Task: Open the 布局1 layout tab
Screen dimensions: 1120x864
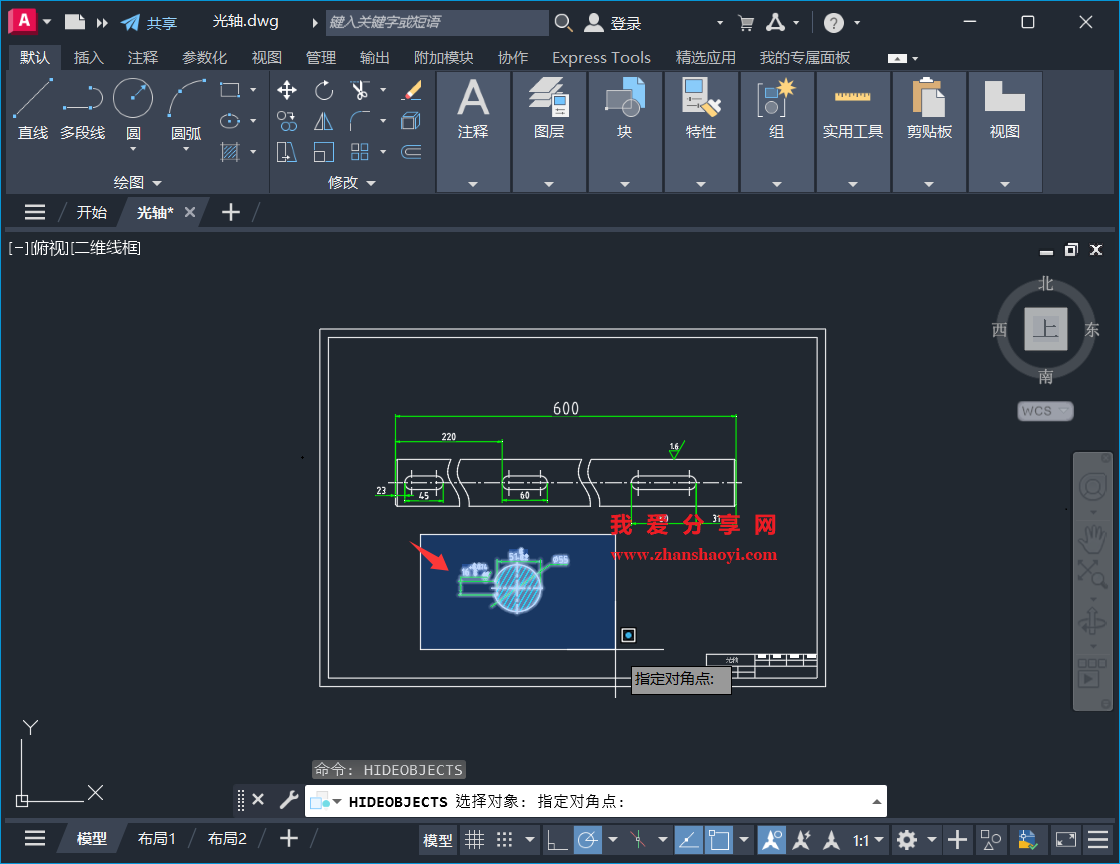Action: coord(156,838)
